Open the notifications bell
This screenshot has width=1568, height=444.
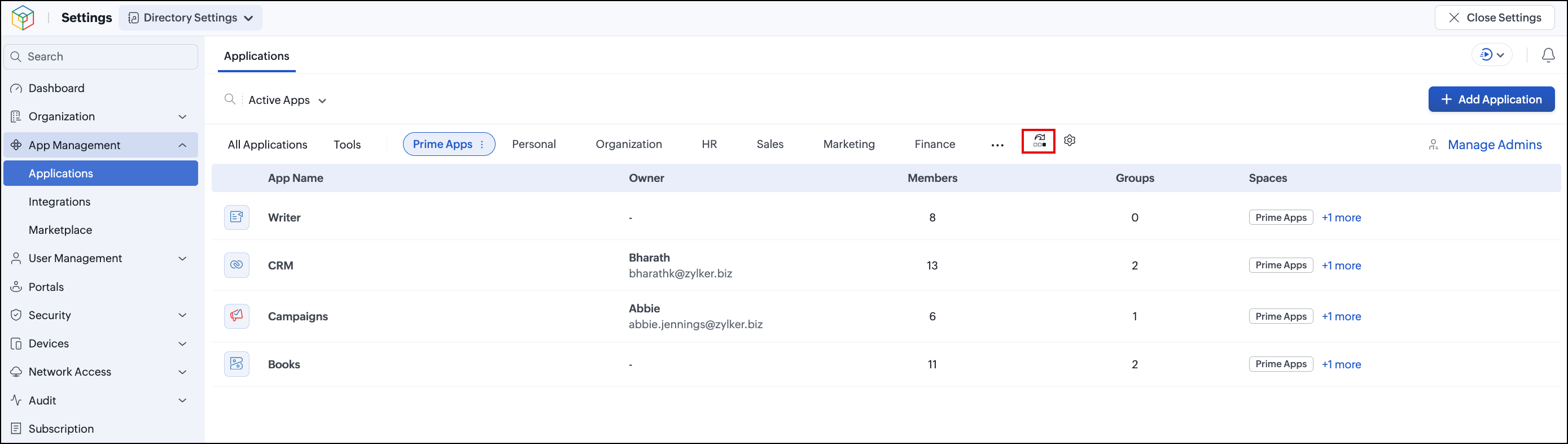pyautogui.click(x=1548, y=55)
